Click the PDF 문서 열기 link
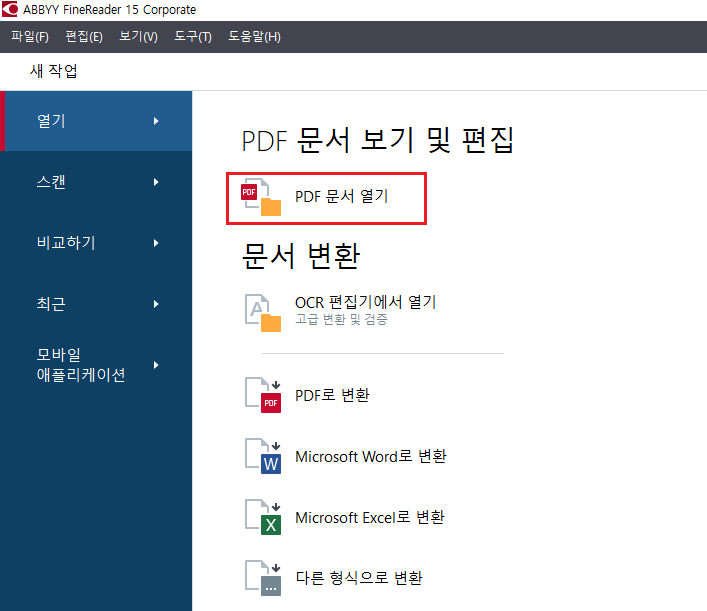707x611 pixels. 341,197
